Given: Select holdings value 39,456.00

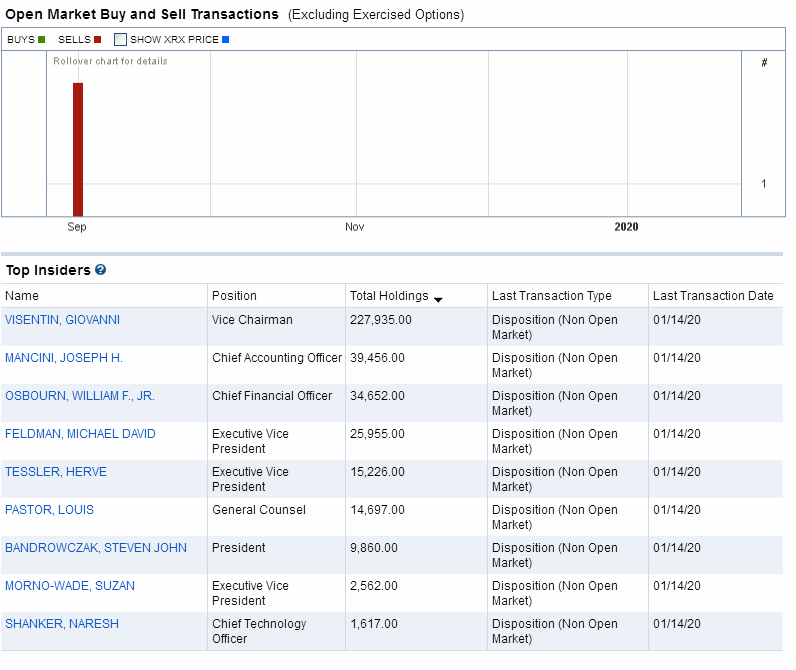Looking at the screenshot, I should click(x=377, y=358).
